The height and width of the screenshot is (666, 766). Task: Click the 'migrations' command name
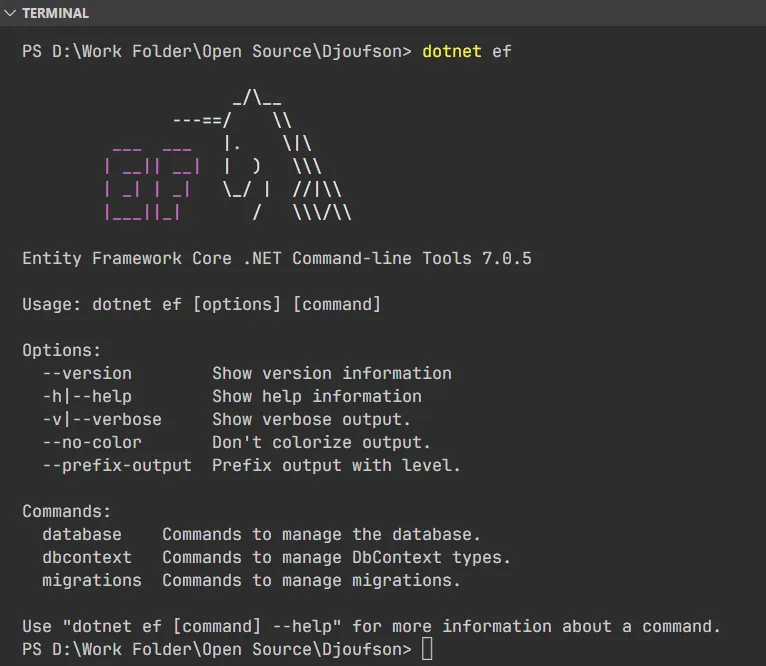(x=92, y=580)
